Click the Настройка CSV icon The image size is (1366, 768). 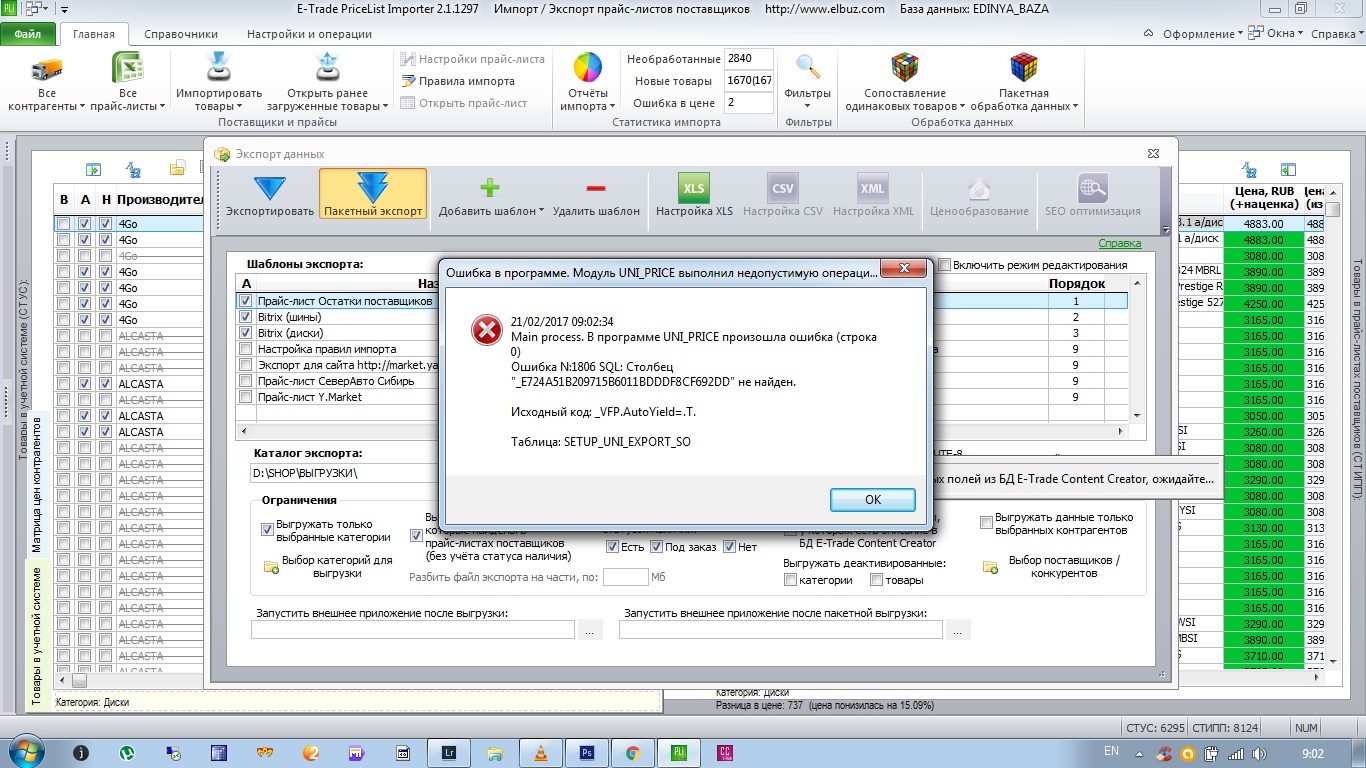tap(783, 188)
